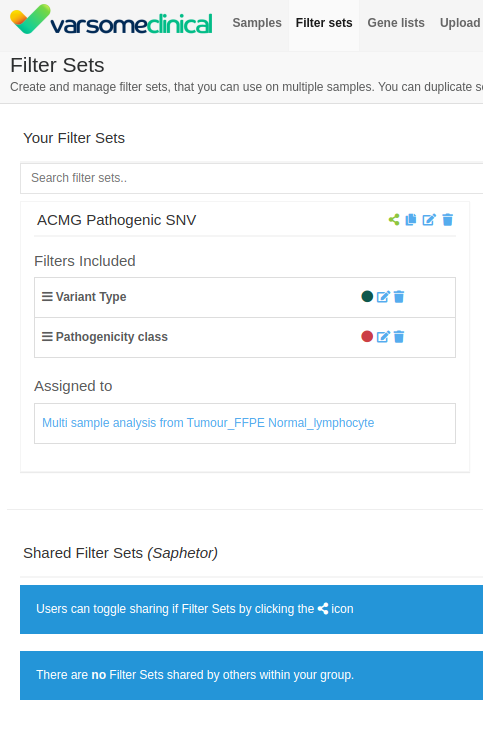483x743 pixels.
Task: Edit the Pathogenicity class filter
Action: point(383,336)
